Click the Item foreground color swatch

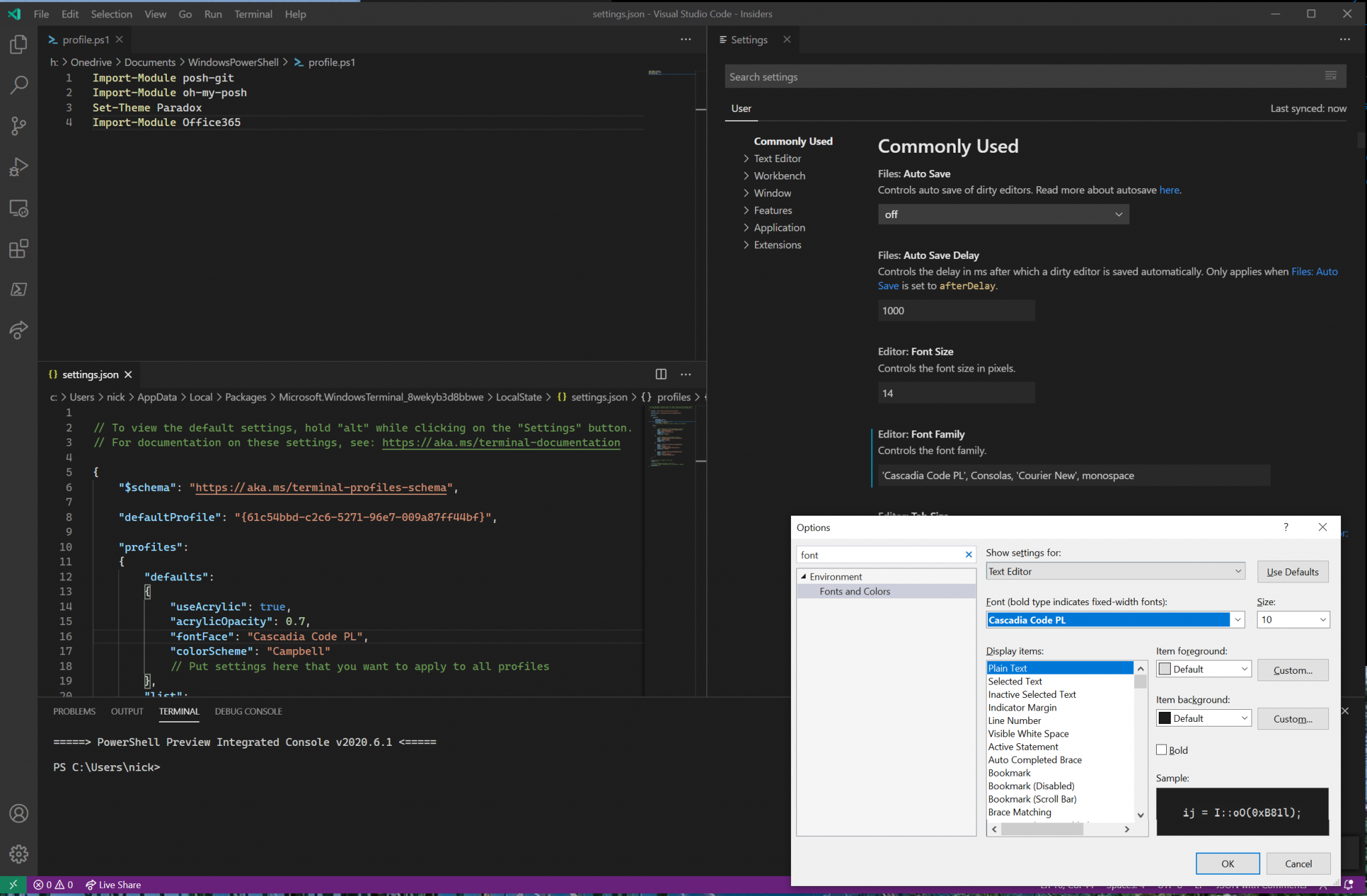(x=1165, y=668)
